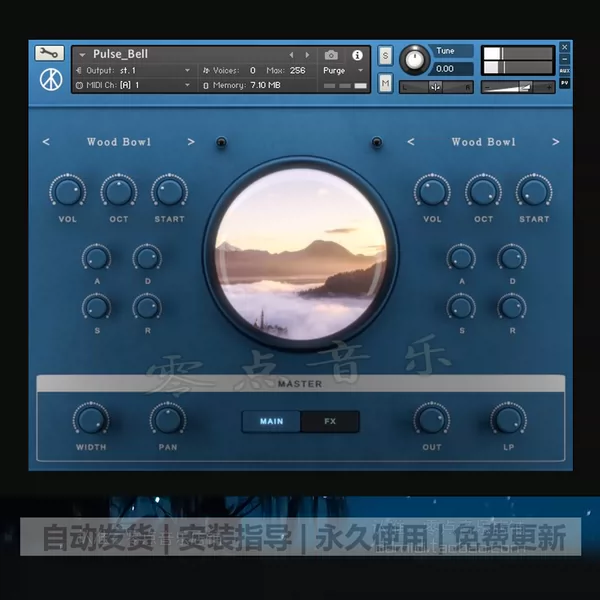Show instrument info with the i icon
The image size is (600, 600).
pyautogui.click(x=357, y=55)
